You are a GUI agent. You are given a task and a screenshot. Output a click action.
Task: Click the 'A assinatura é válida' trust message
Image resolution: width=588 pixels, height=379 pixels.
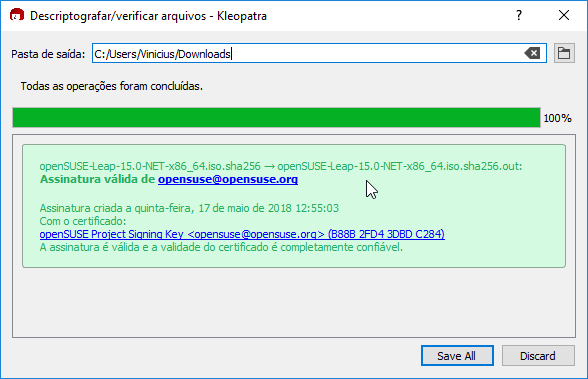(x=221, y=247)
